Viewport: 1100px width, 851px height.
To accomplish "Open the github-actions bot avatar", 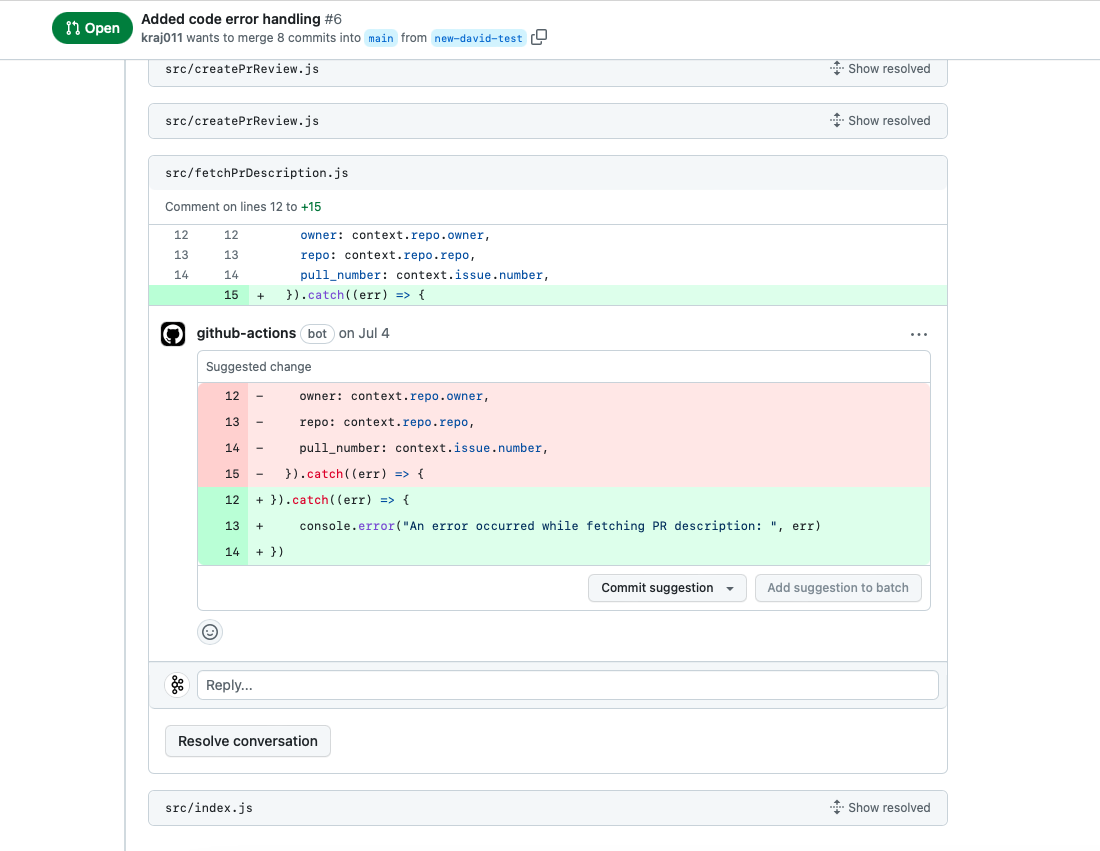I will (173, 334).
